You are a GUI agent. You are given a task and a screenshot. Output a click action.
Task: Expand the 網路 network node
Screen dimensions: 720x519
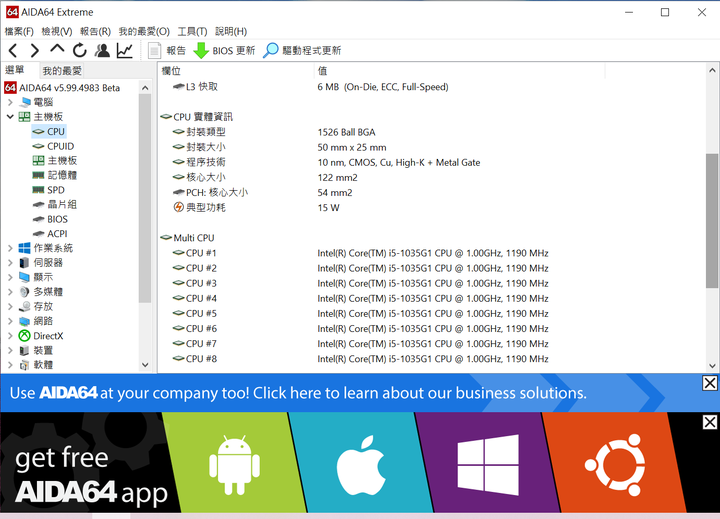(x=10, y=321)
